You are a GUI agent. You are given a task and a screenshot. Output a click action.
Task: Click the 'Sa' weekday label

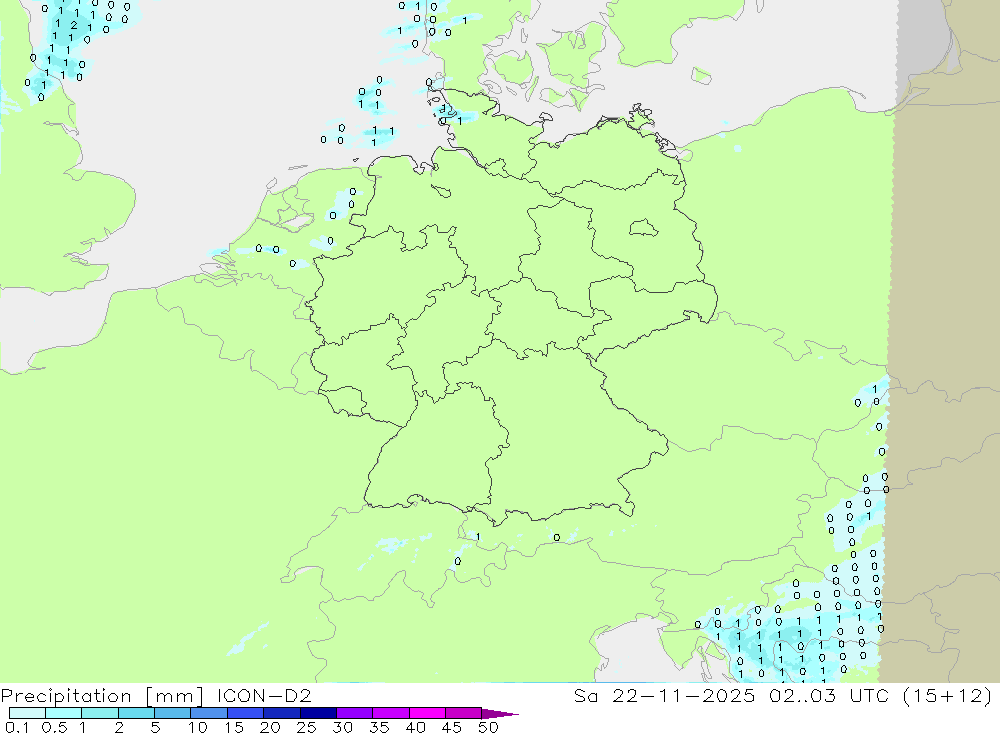(586, 695)
